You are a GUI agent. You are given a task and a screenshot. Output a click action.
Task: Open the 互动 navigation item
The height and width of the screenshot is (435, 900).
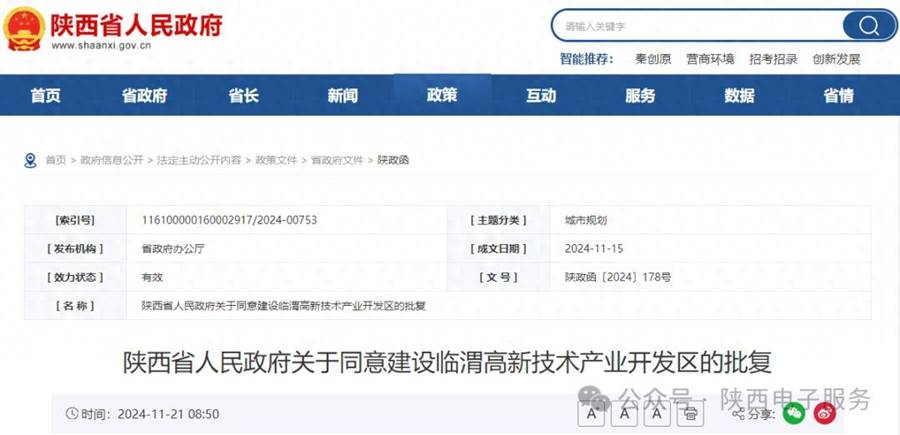[541, 96]
